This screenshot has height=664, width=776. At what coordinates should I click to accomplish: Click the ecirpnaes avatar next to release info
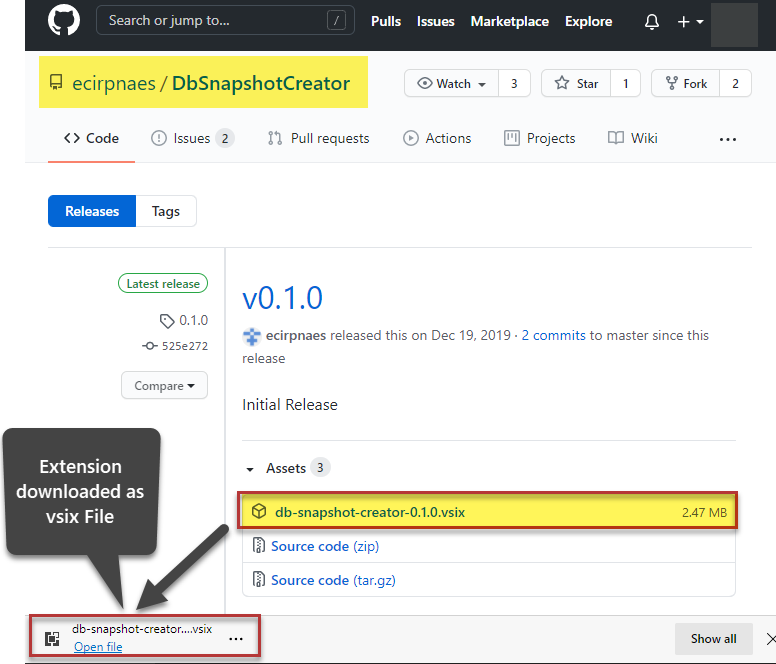[x=251, y=336]
